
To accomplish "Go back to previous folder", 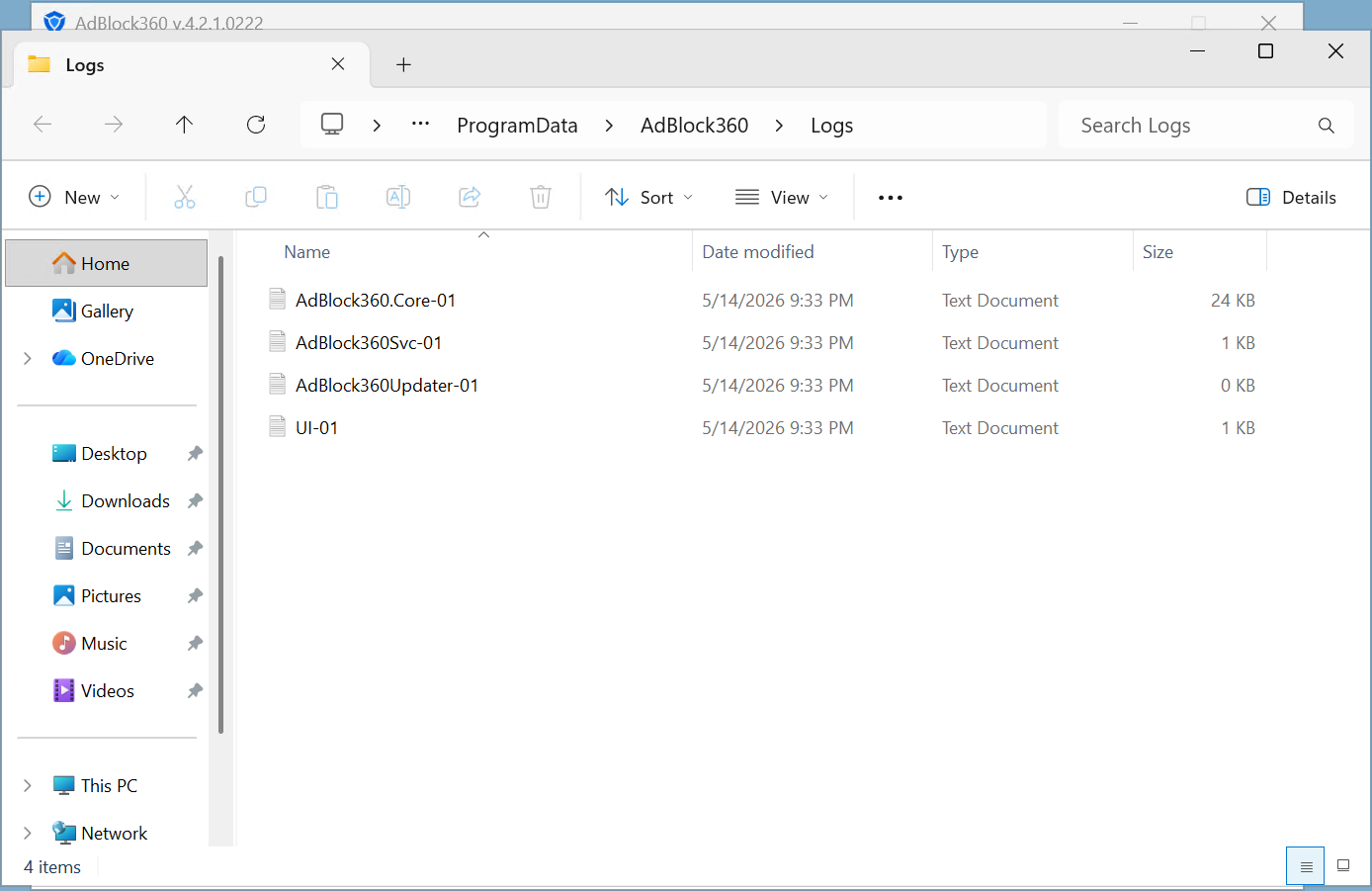I will (43, 125).
